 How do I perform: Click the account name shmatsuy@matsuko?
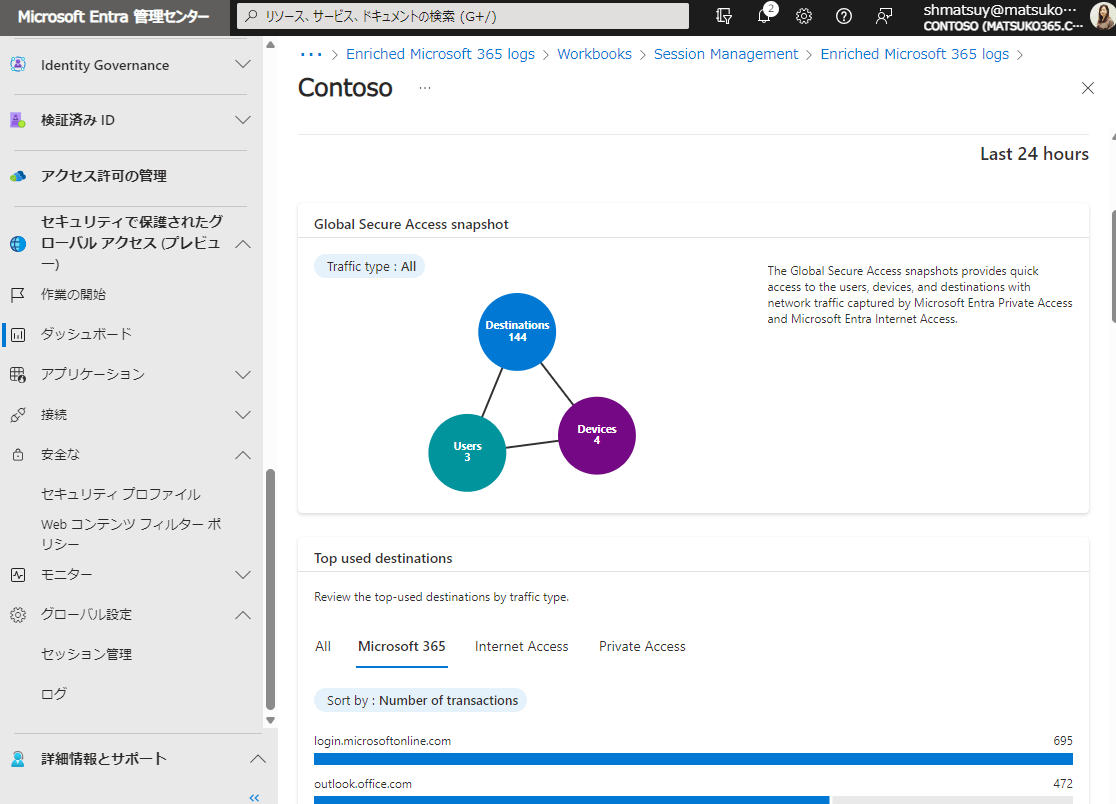tap(1000, 10)
